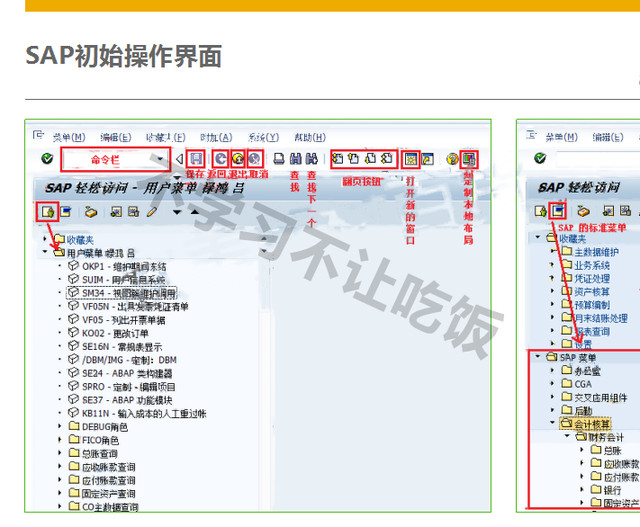
Task: Click move favorites up black triangle
Action: [195, 211]
